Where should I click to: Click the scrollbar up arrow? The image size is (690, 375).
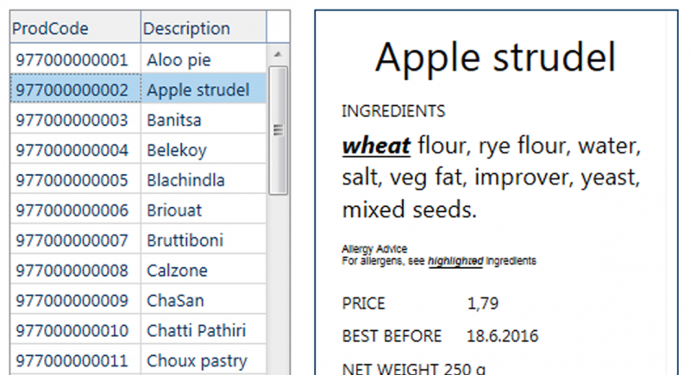[278, 55]
